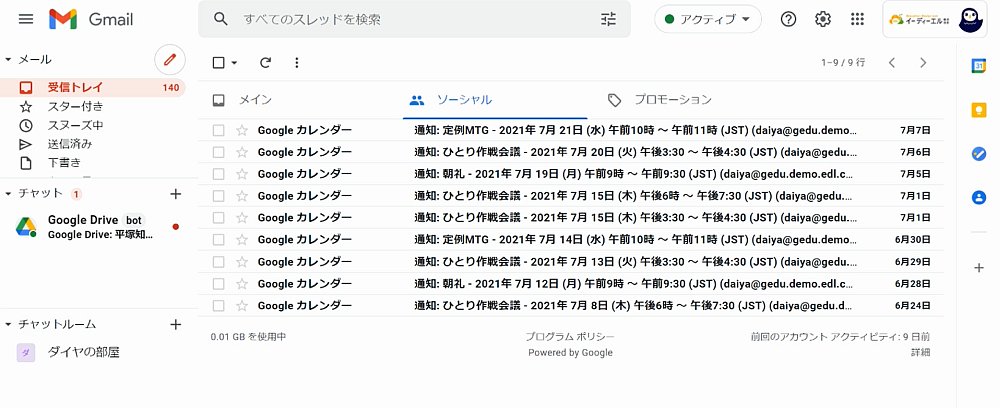The image size is (1000, 408).
Task: Open スター付き folder
Action: (93, 106)
